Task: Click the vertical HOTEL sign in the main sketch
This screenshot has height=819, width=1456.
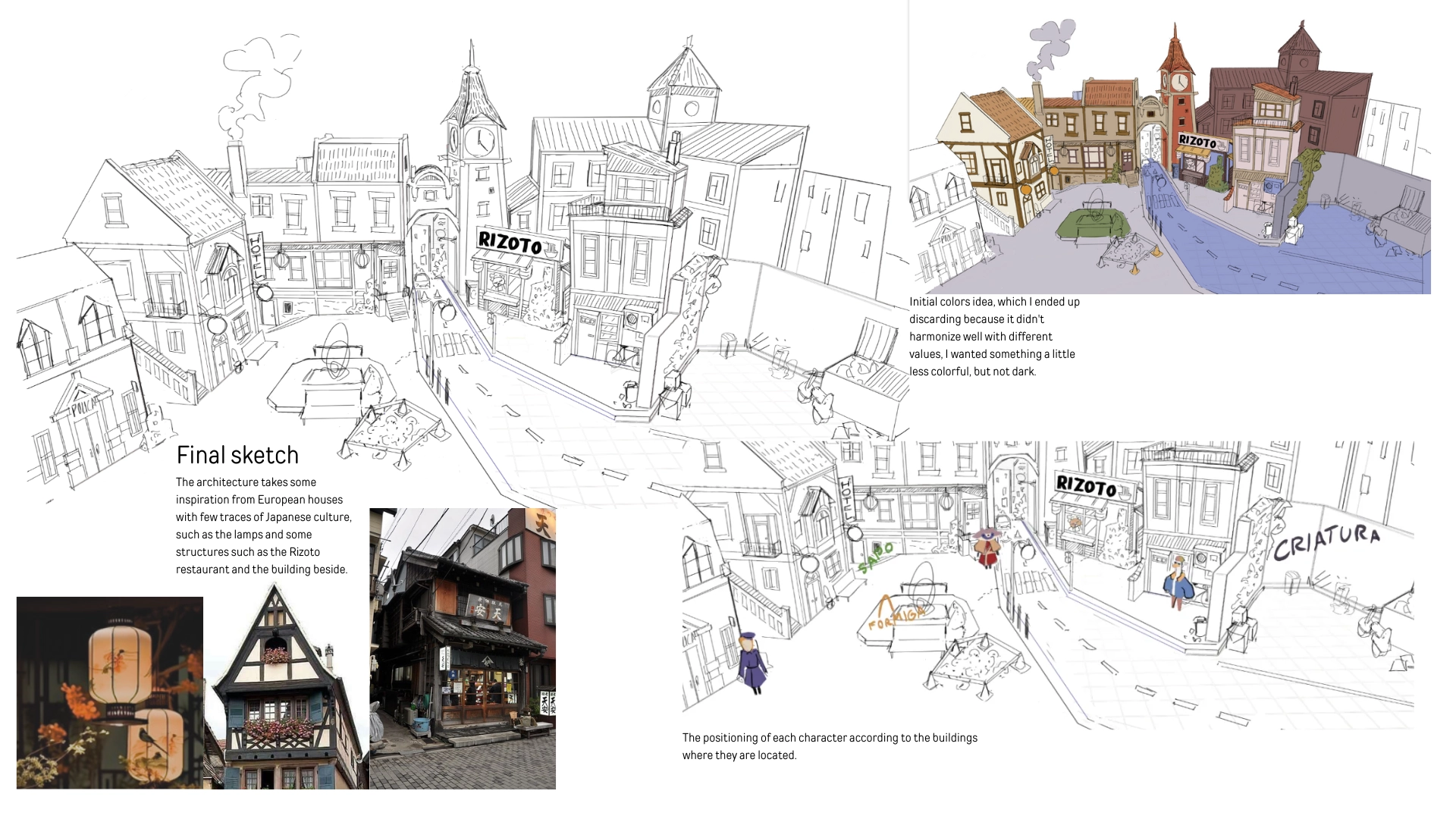Action: pos(256,255)
